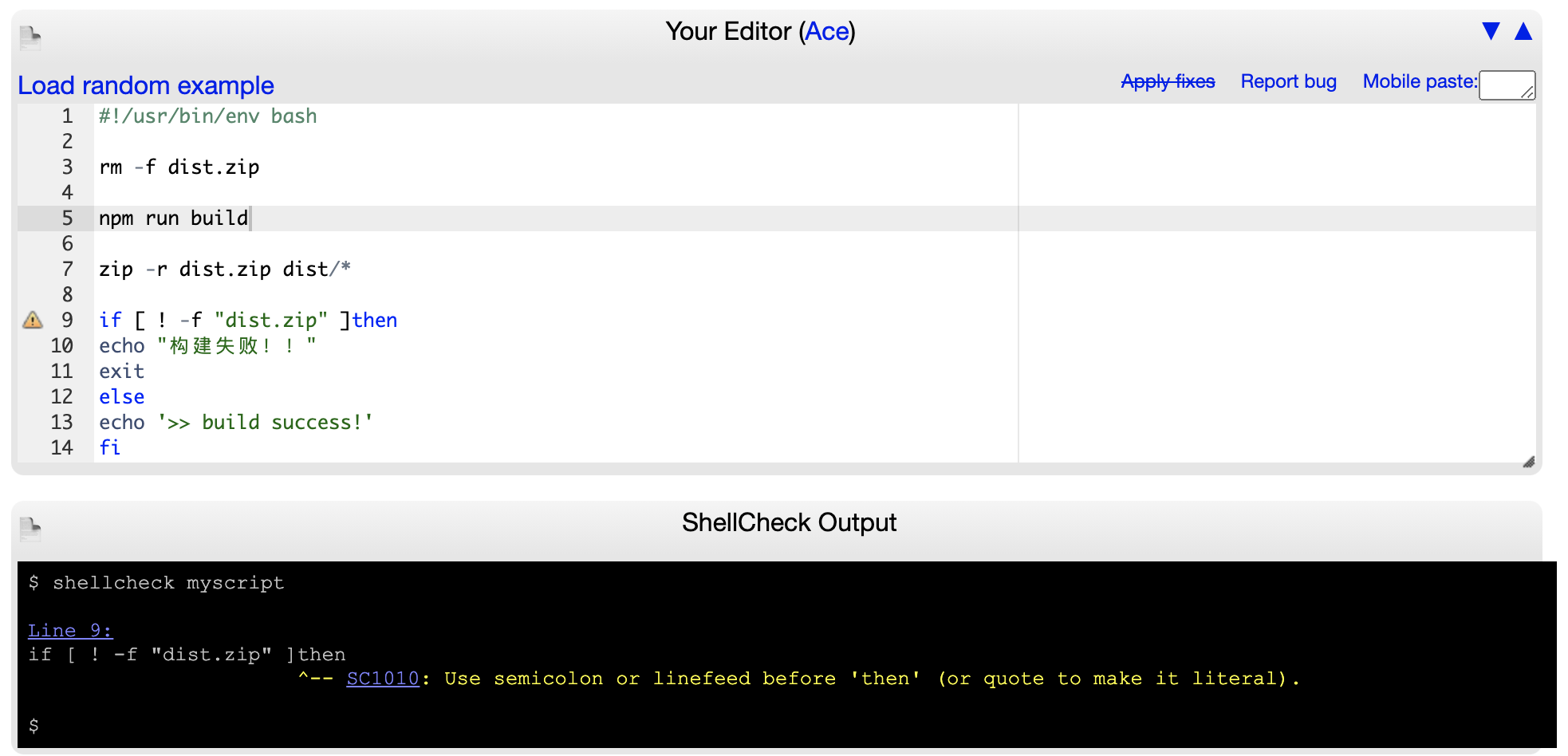
Task: Click the editor resize handle corner
Action: (x=1528, y=462)
